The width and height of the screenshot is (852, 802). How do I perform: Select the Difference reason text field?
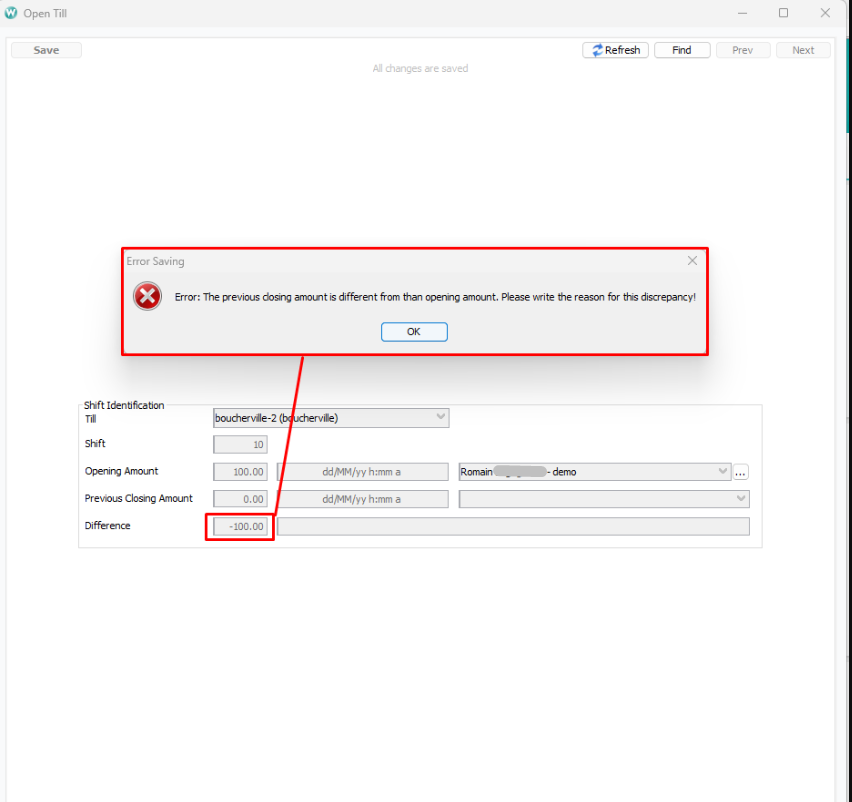pos(512,526)
